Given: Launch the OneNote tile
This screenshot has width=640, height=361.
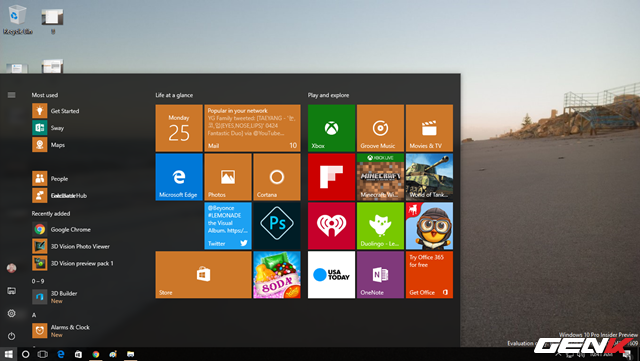Looking at the screenshot, I should pyautogui.click(x=380, y=275).
